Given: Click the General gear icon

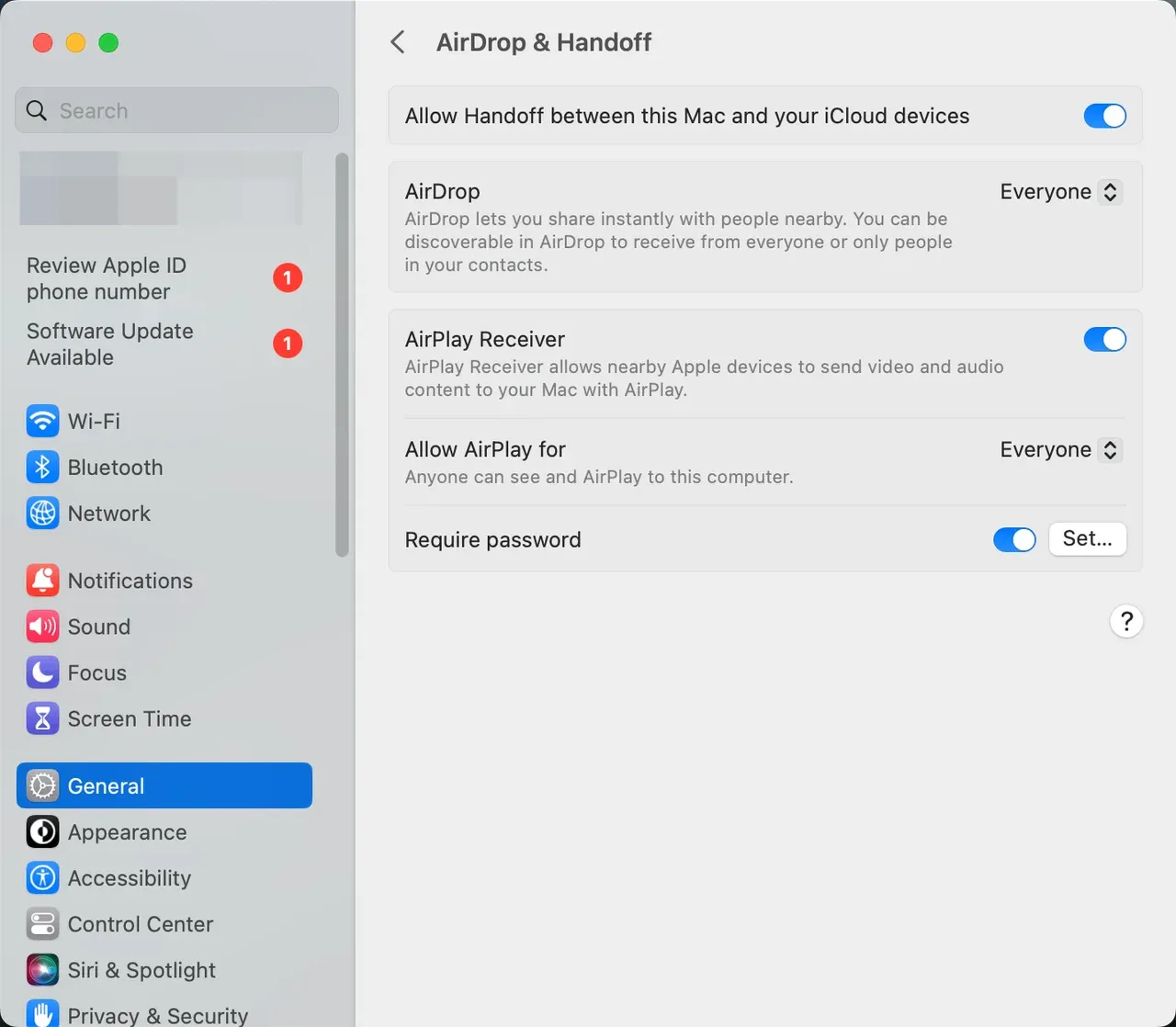Looking at the screenshot, I should [42, 785].
